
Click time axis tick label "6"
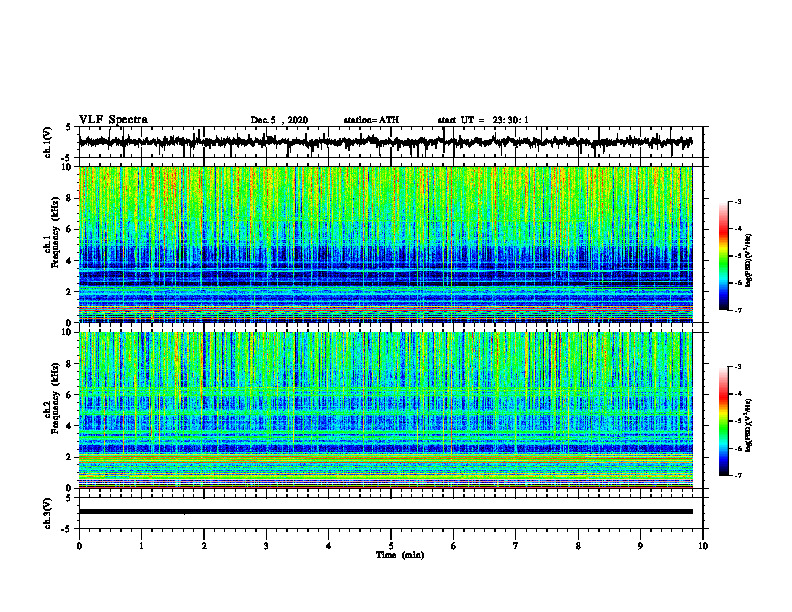tap(453, 546)
